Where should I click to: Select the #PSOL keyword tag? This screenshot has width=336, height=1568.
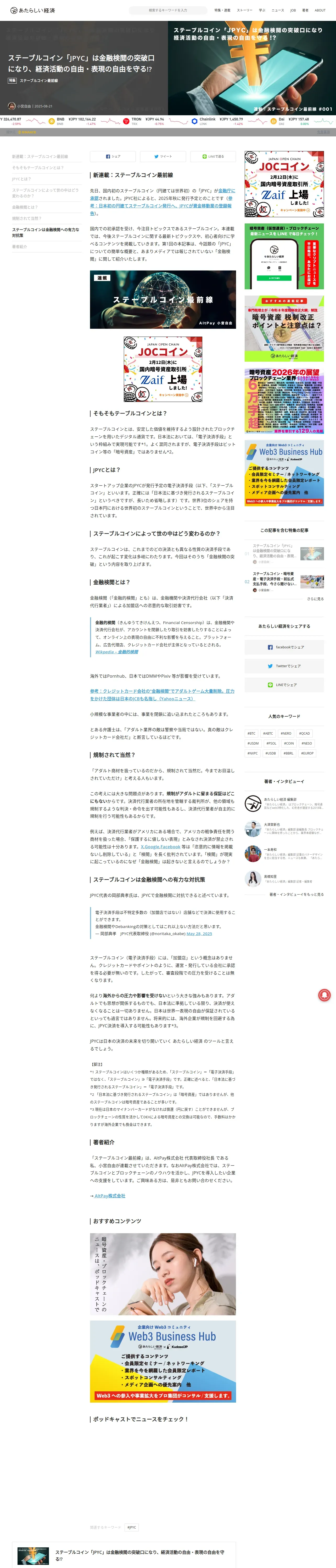point(271,743)
